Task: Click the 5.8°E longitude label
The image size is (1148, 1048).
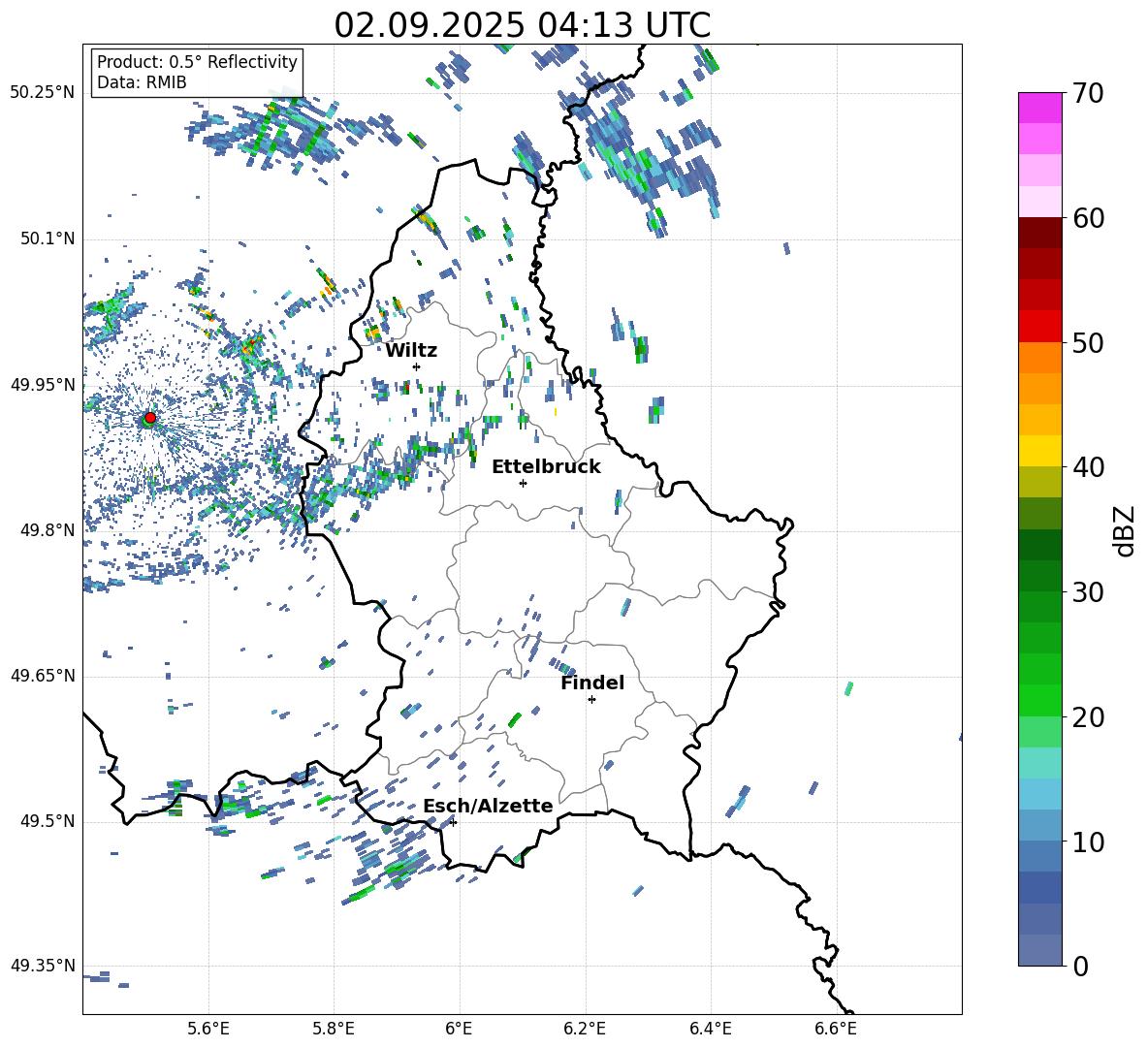Action: [x=334, y=1030]
